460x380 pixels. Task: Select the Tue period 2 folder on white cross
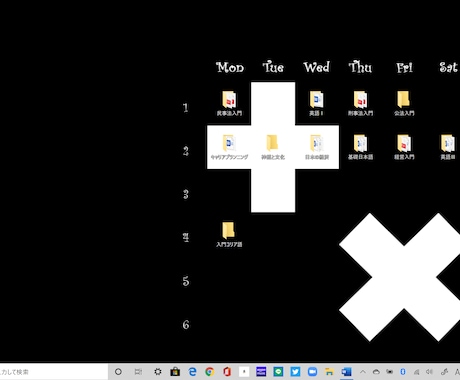pos(273,147)
